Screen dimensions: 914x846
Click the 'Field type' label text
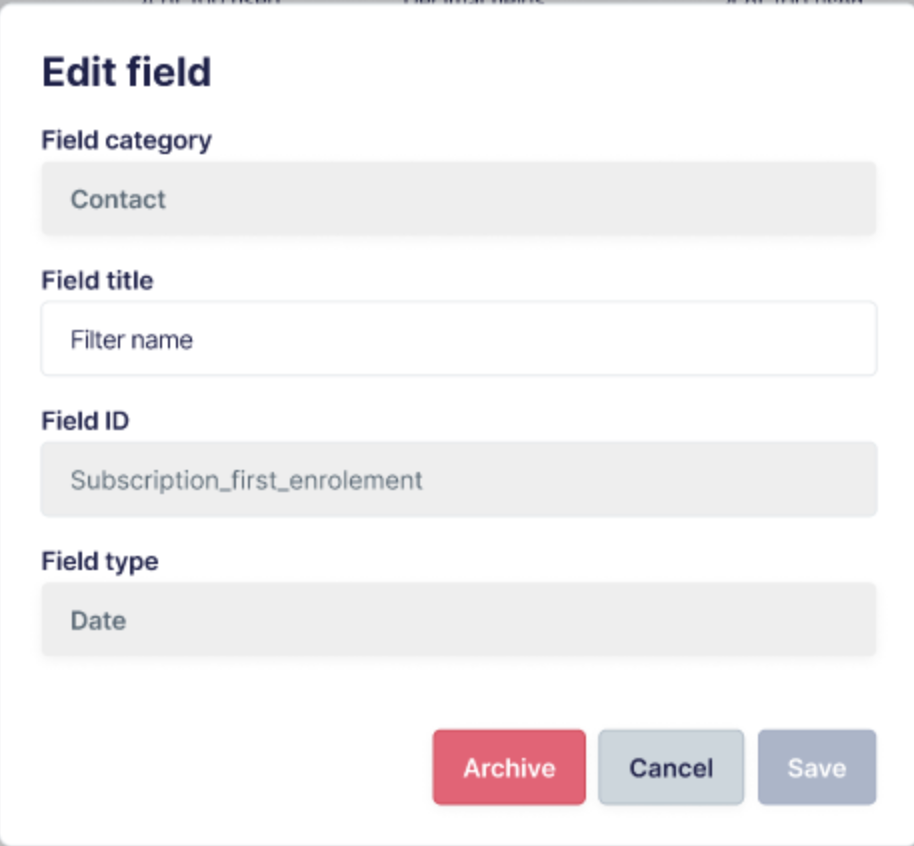(100, 561)
